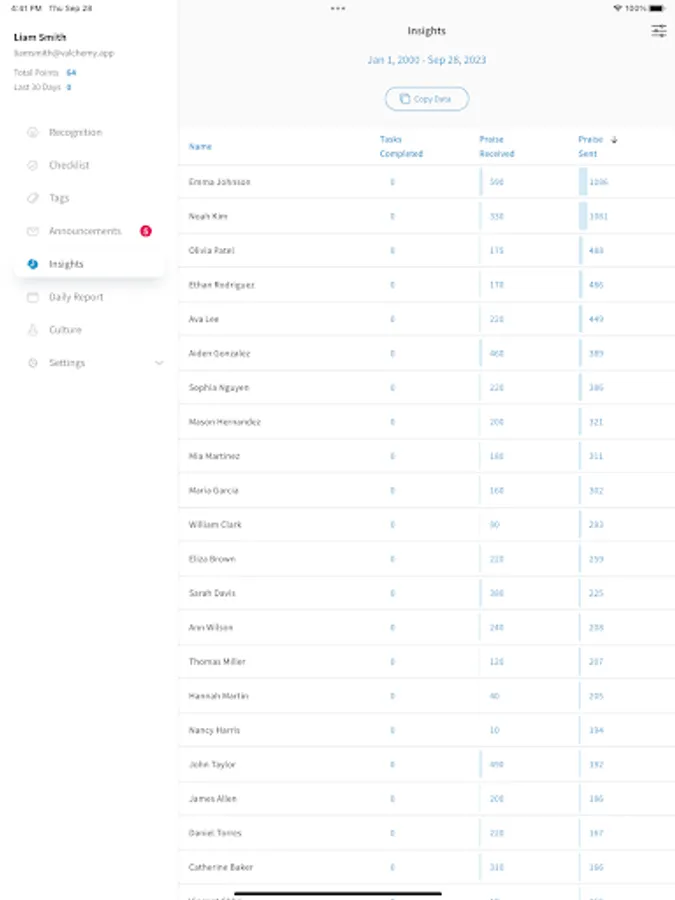Sort table by Name column
675x900 pixels.
tap(200, 147)
